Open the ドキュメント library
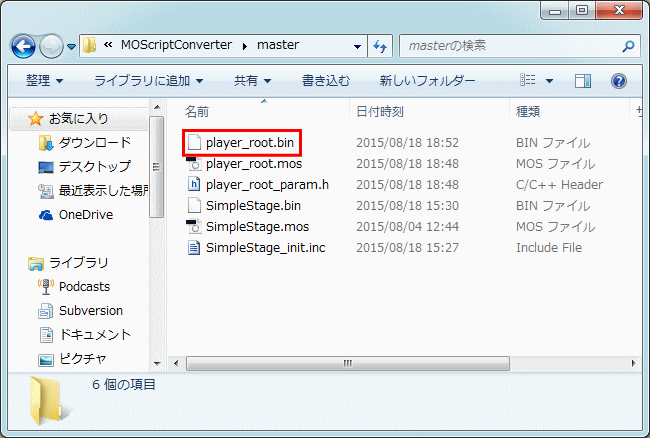The image size is (650, 438). tap(95, 335)
